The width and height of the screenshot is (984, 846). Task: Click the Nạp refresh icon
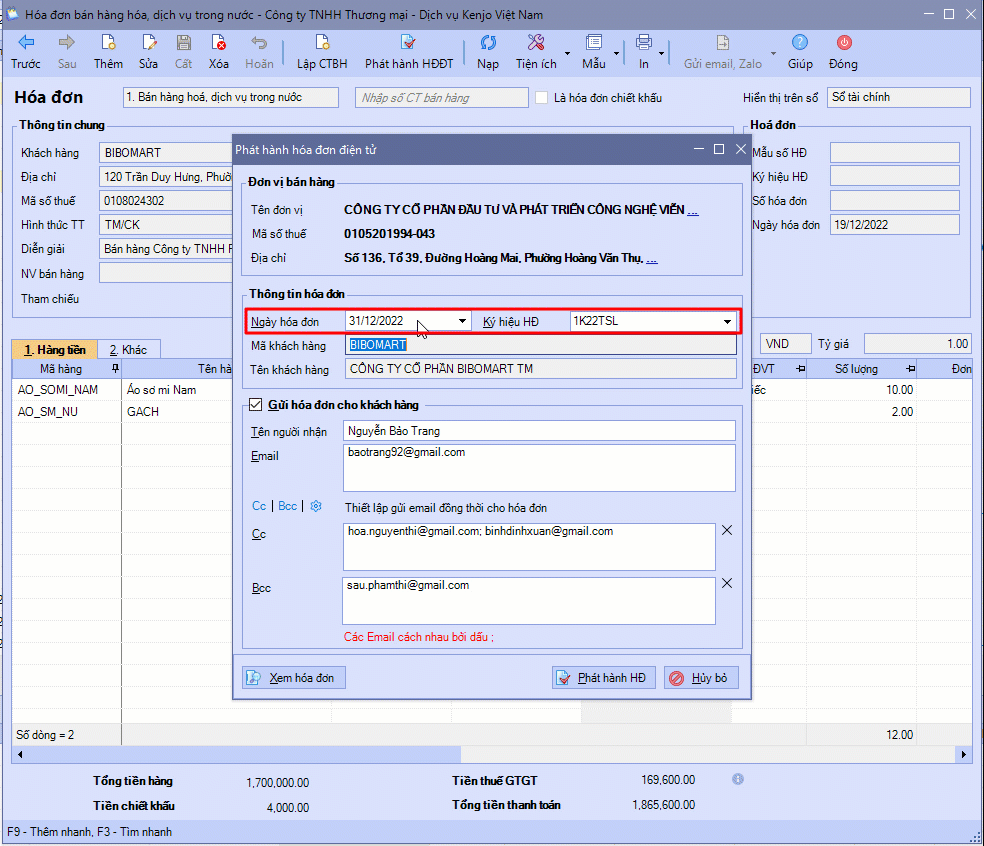[488, 43]
